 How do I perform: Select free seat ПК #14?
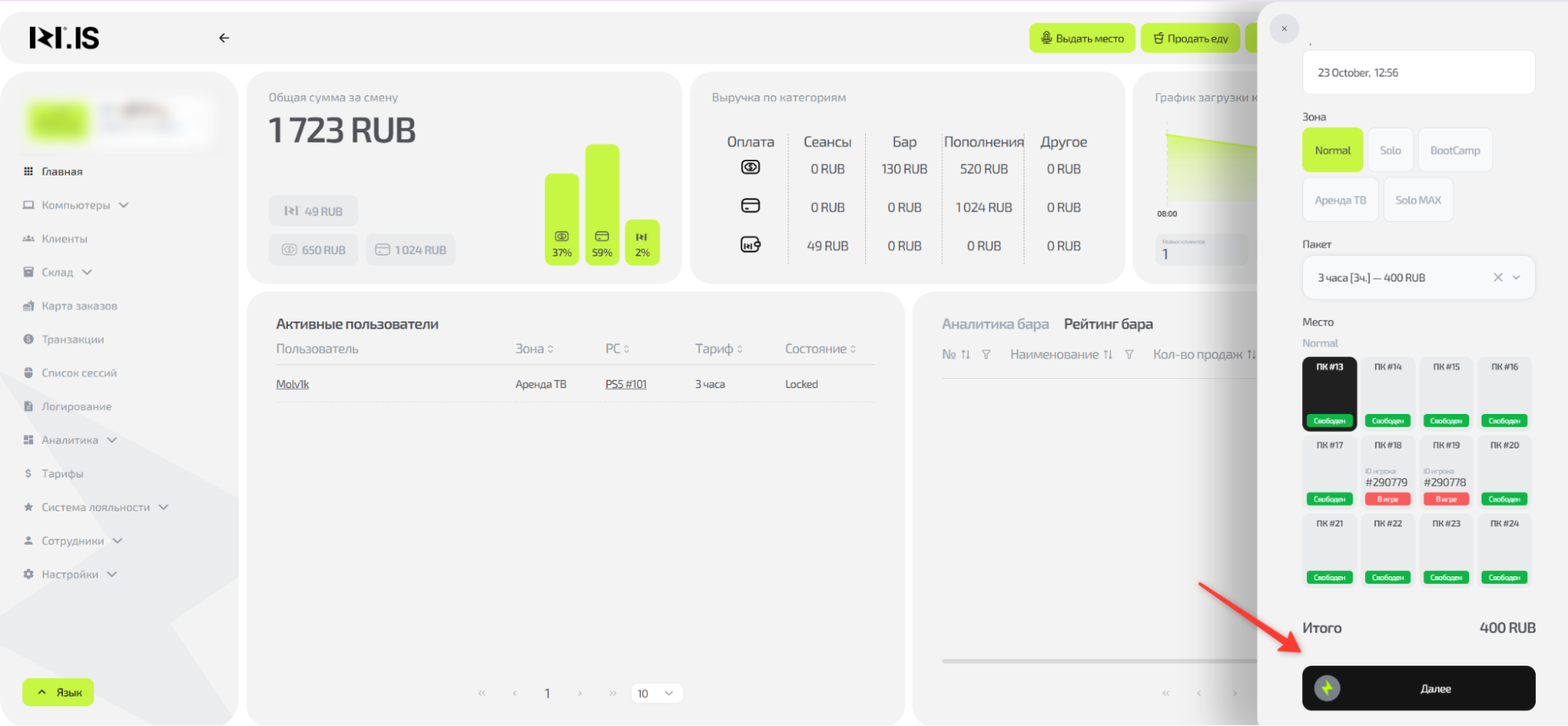point(1388,394)
